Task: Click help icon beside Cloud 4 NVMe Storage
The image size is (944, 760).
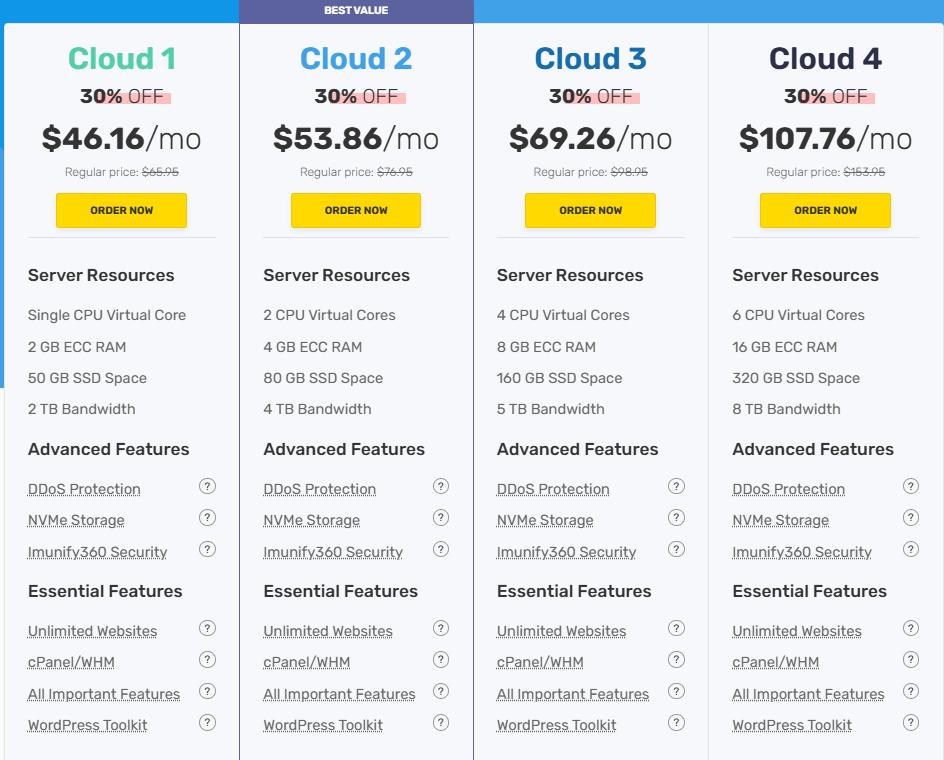Action: coord(910,518)
